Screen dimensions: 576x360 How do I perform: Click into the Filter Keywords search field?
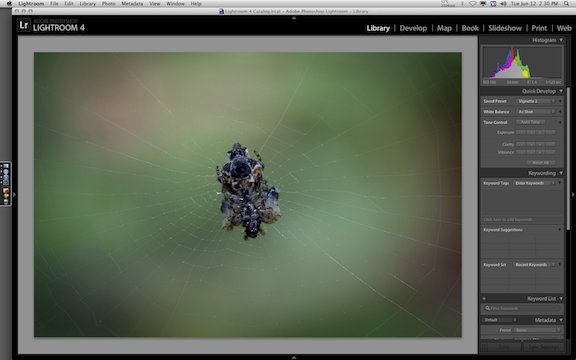(x=522, y=308)
